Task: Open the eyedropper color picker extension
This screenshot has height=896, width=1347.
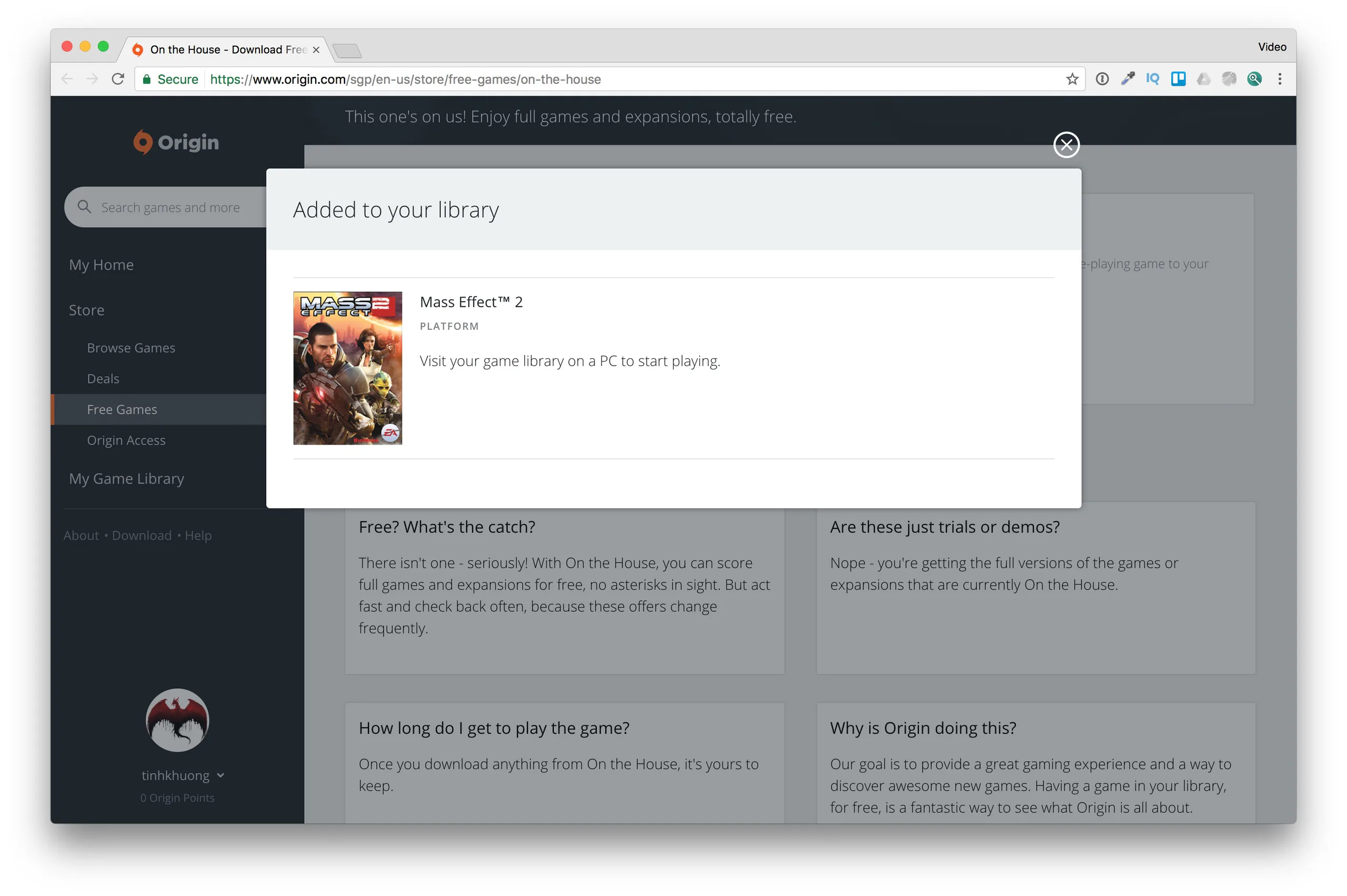Action: pos(1127,79)
